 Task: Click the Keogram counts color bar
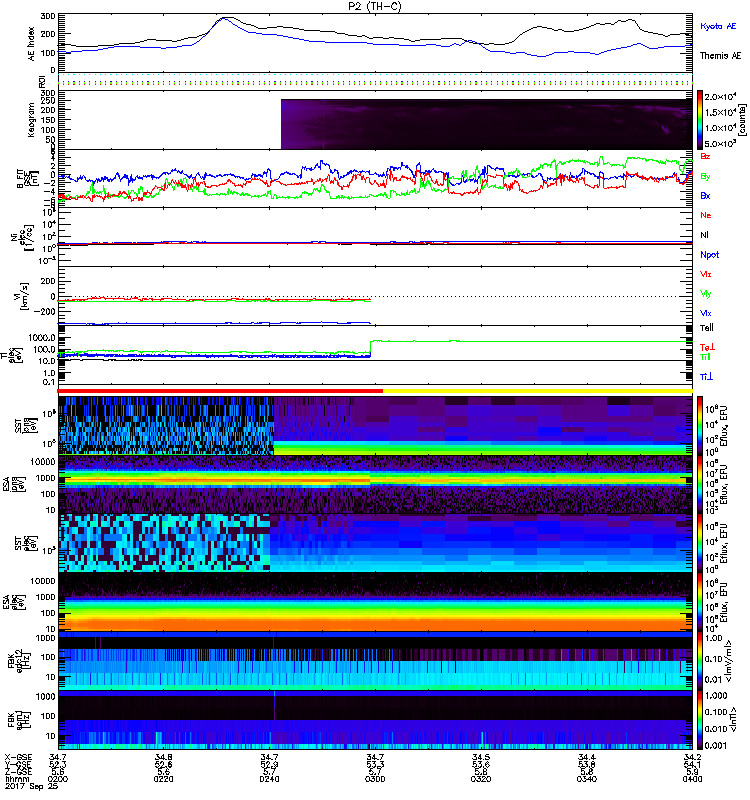pos(701,119)
